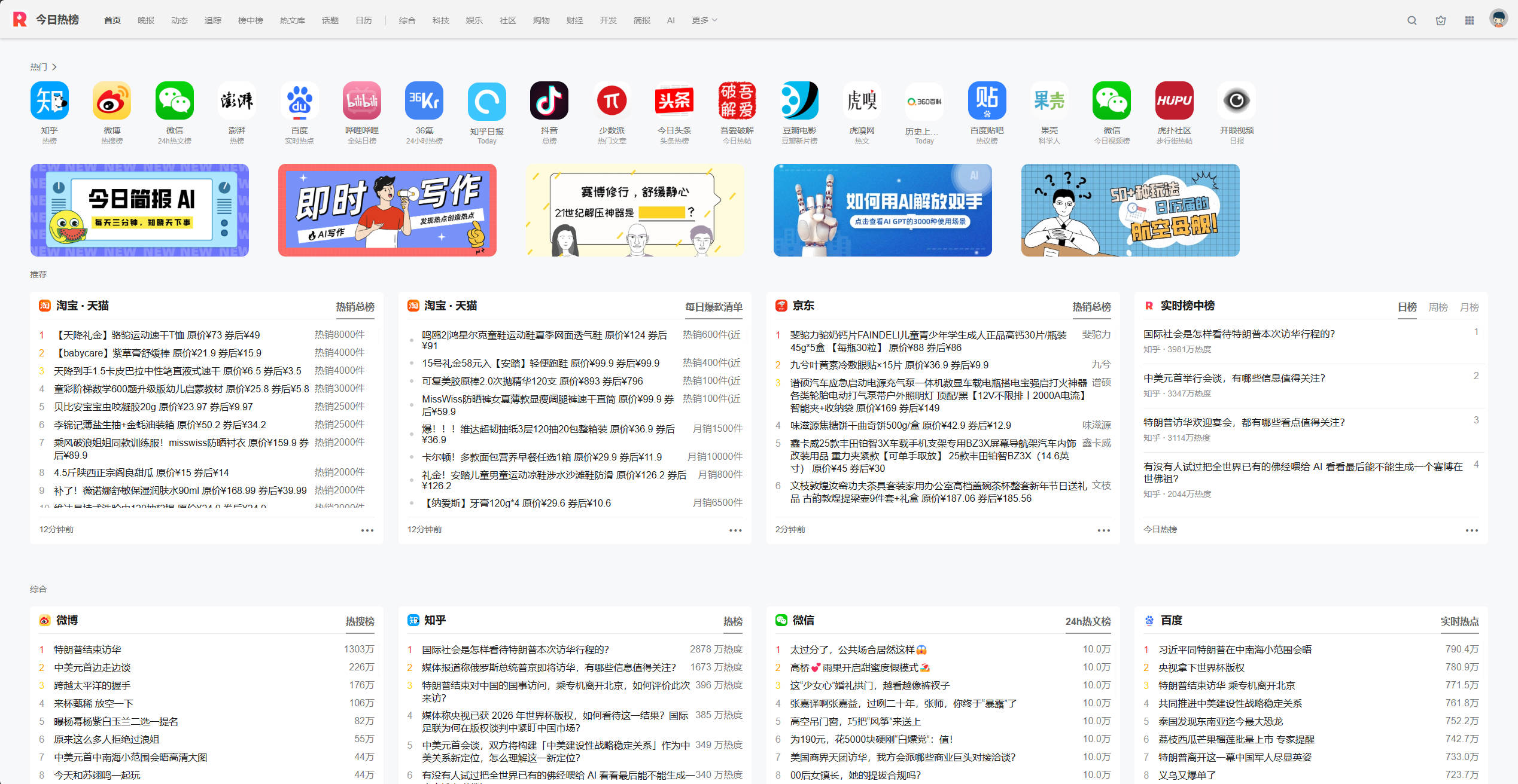
Task: Open more options on 淘宝·天猫 热销总榜 card
Action: point(367,530)
